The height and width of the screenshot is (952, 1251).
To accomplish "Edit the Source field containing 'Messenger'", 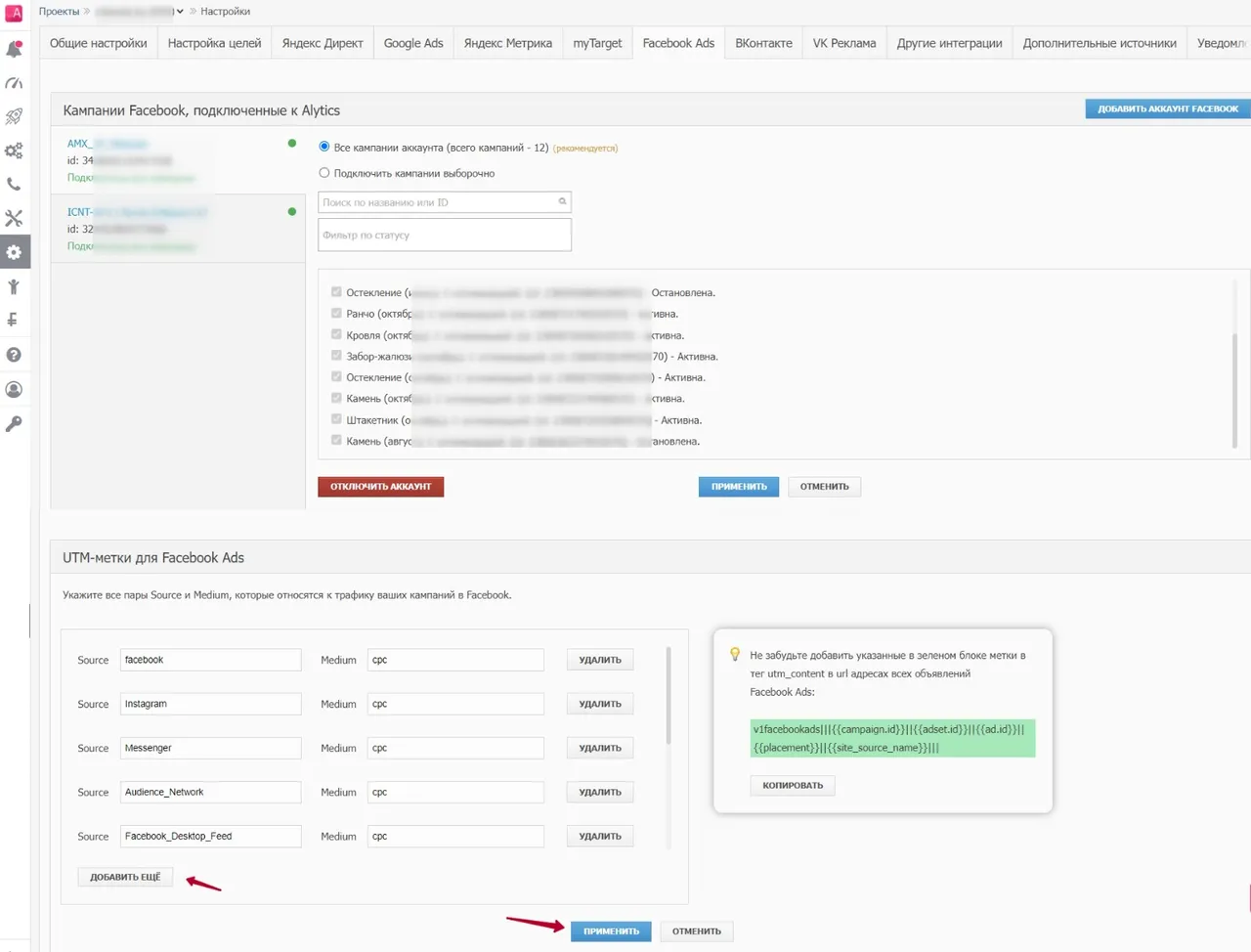I will pos(211,748).
